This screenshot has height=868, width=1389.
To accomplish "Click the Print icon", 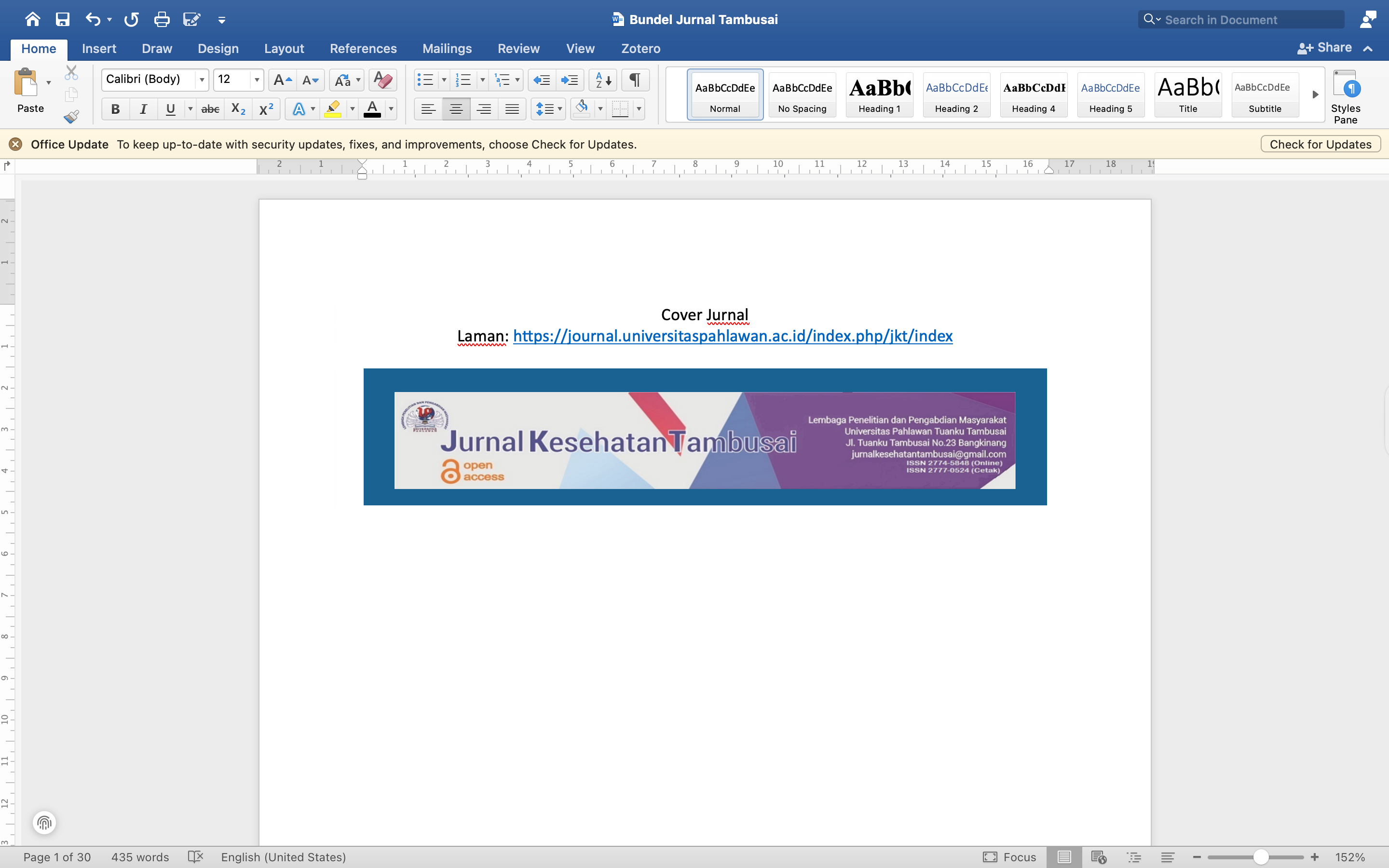I will (x=162, y=19).
